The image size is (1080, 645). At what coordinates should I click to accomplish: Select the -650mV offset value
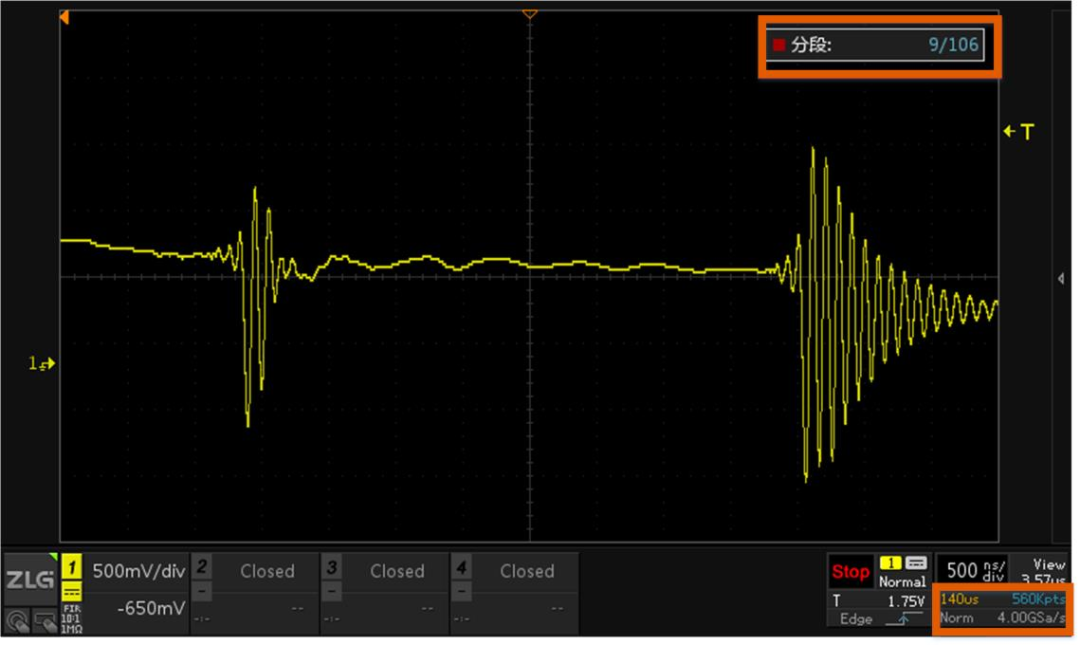(x=149, y=608)
